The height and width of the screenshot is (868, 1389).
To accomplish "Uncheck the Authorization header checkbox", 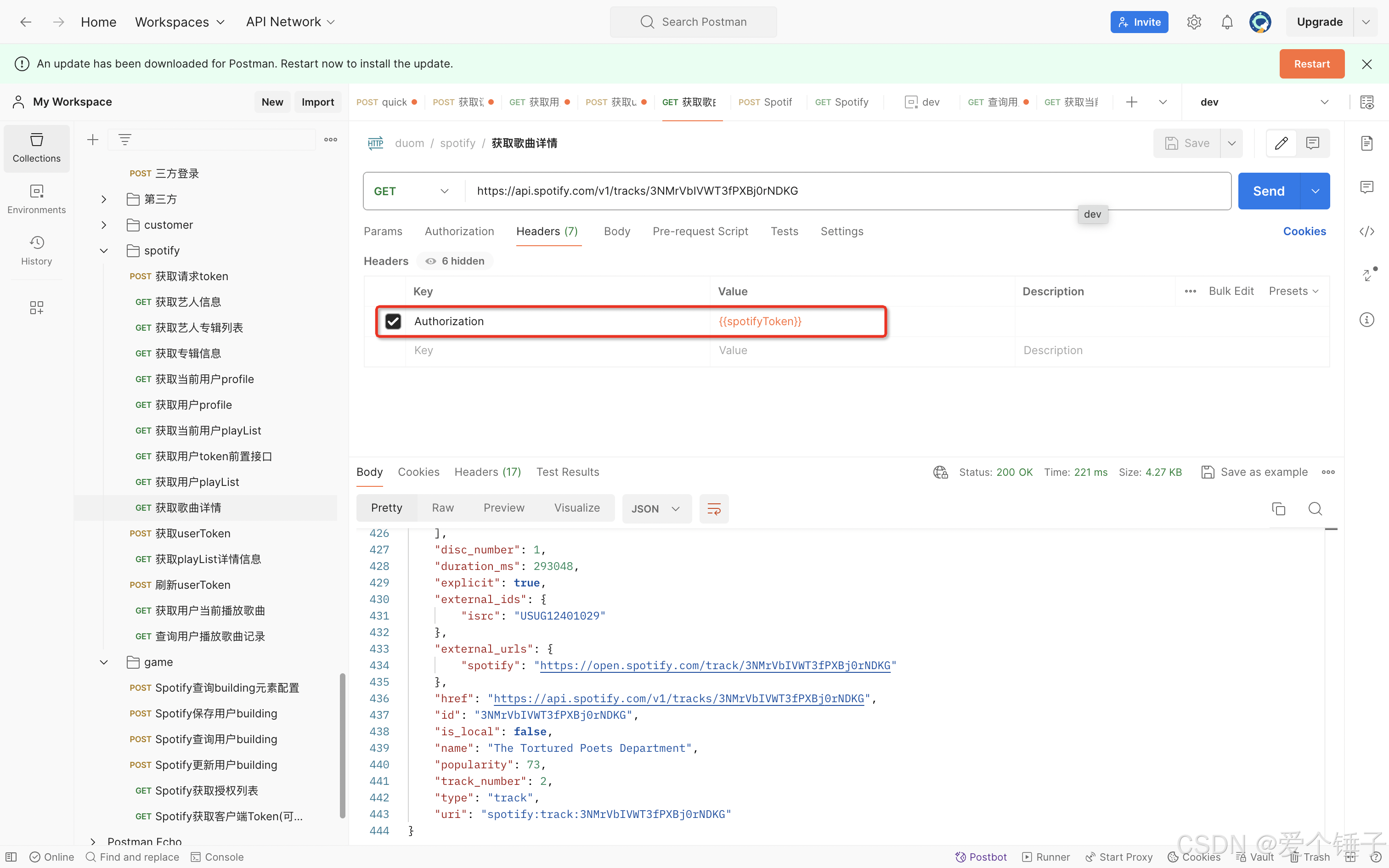I will click(393, 321).
